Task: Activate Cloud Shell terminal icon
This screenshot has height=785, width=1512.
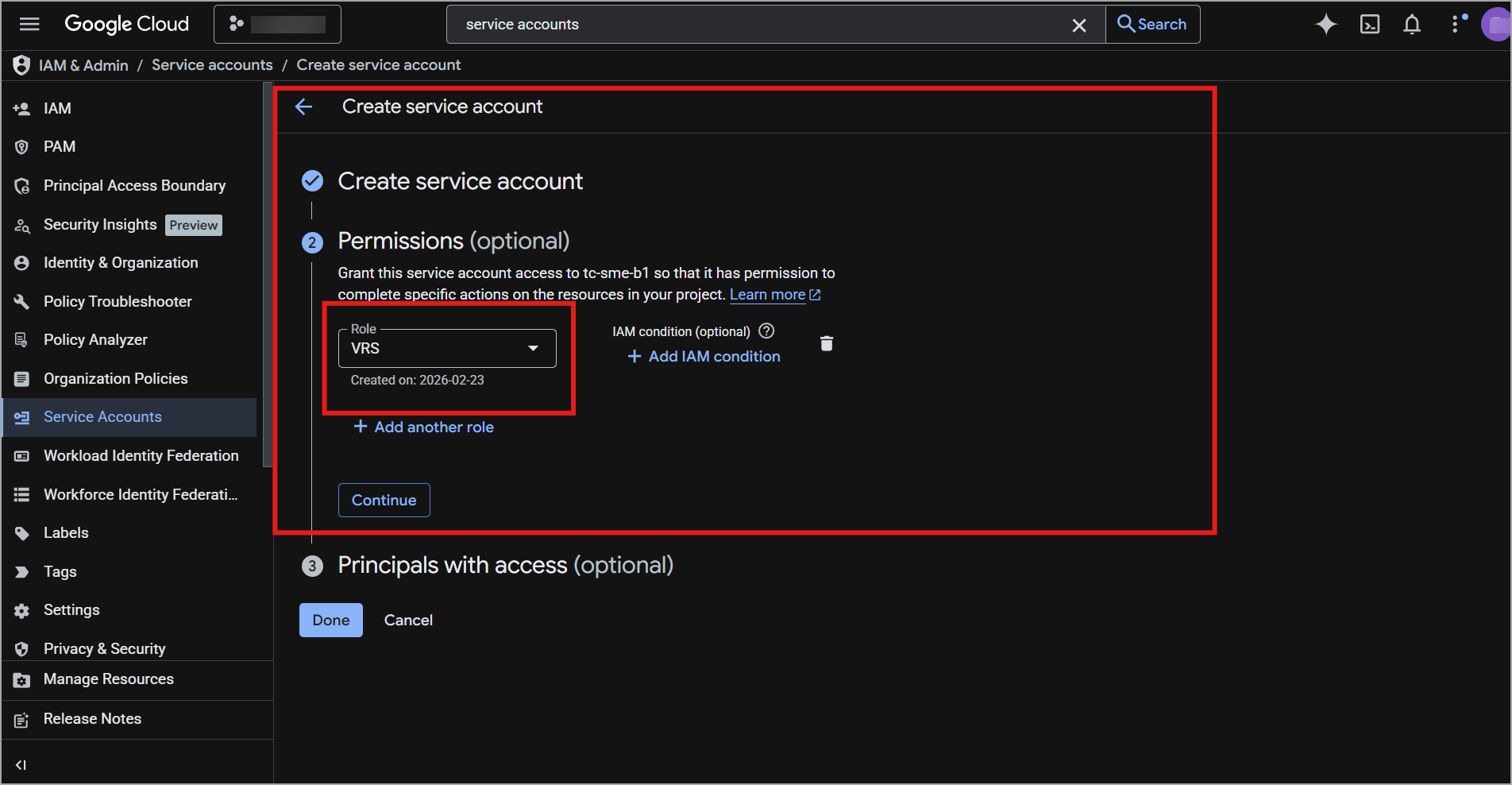Action: point(1370,25)
